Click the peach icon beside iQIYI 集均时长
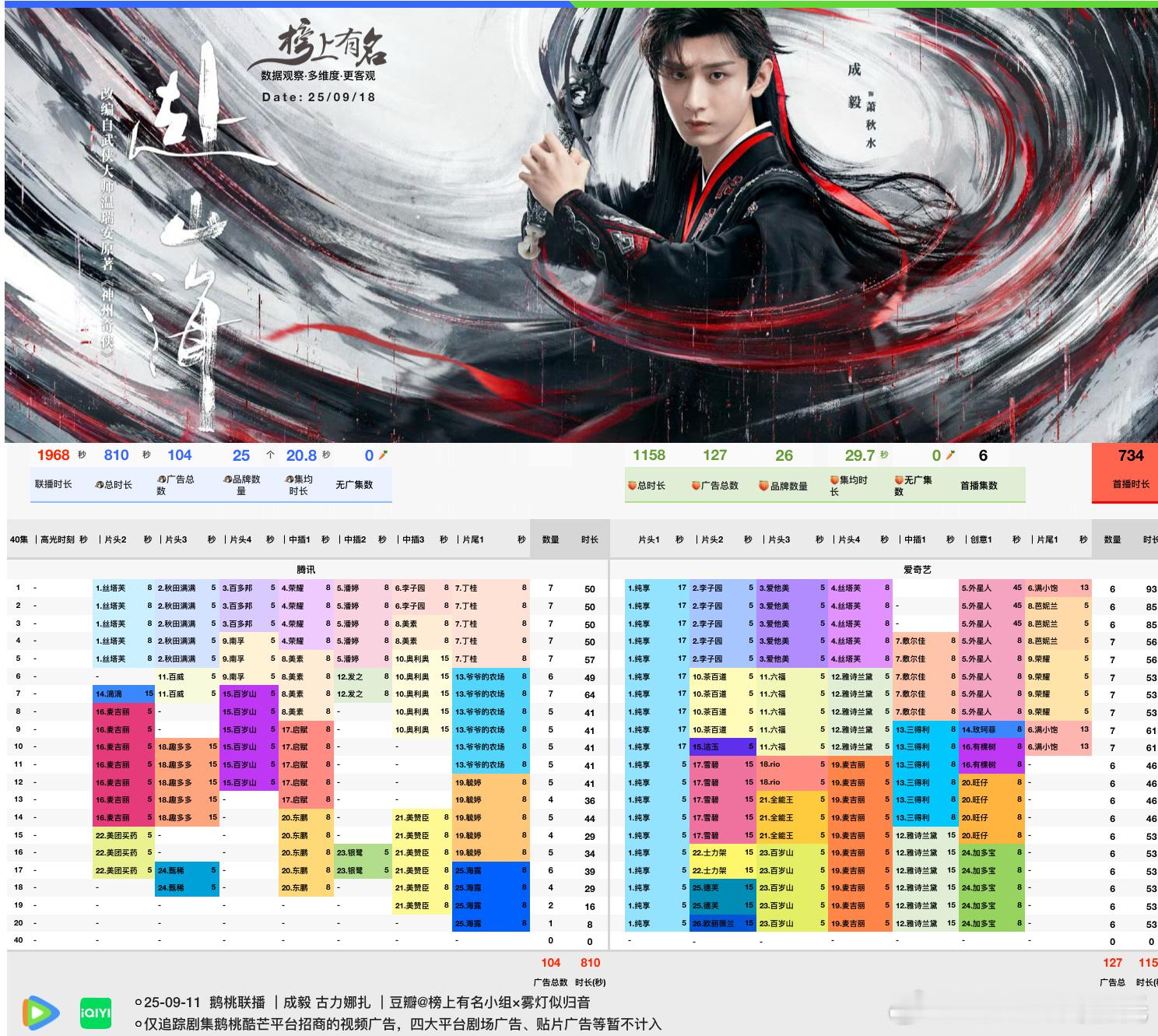Screen dimensions: 1158x1036 click(834, 480)
